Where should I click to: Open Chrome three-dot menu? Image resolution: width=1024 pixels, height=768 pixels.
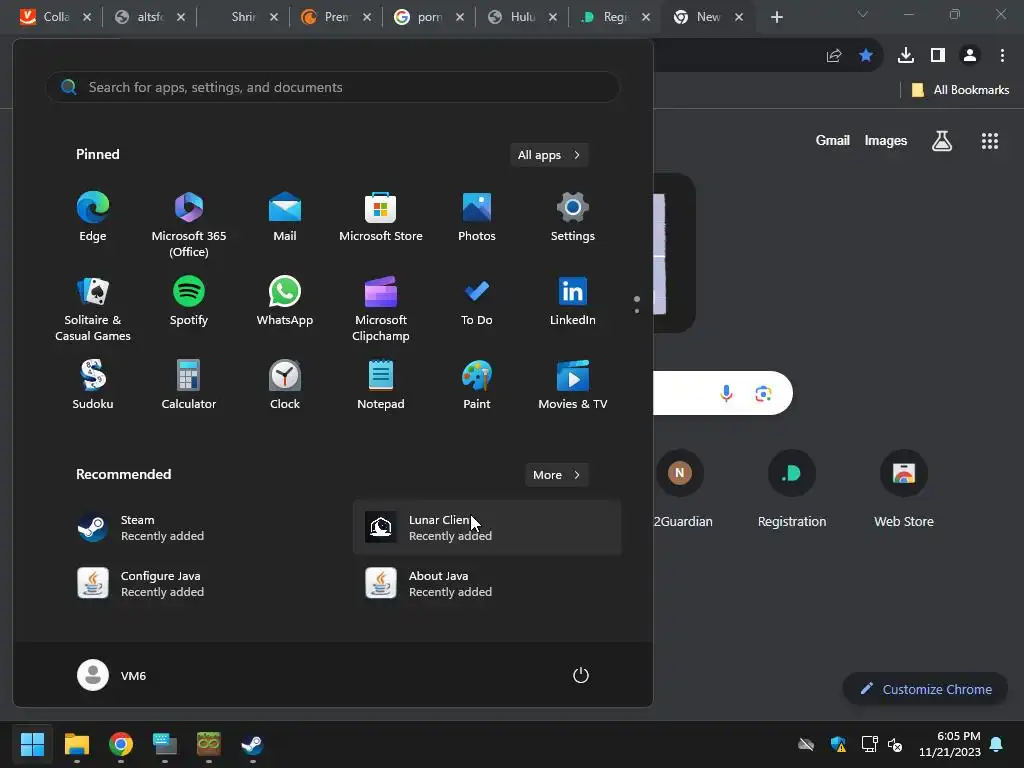coord(1002,56)
